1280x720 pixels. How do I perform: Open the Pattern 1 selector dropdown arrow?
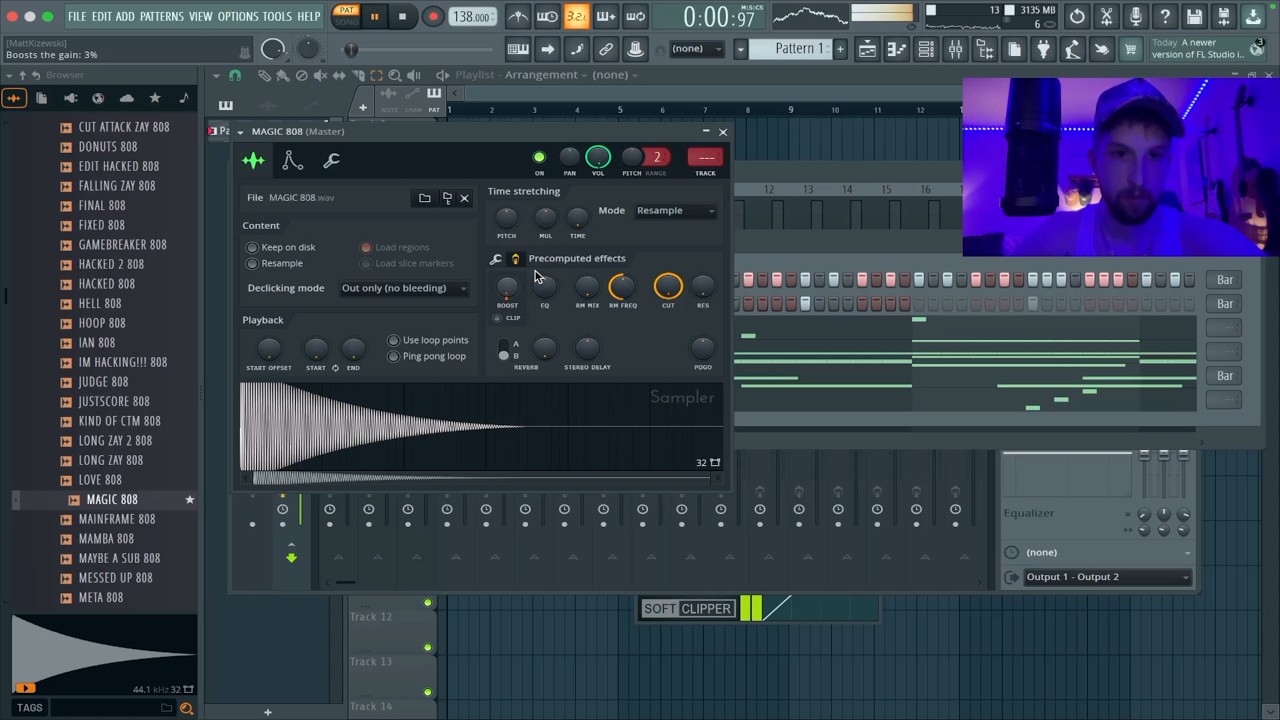[x=741, y=49]
